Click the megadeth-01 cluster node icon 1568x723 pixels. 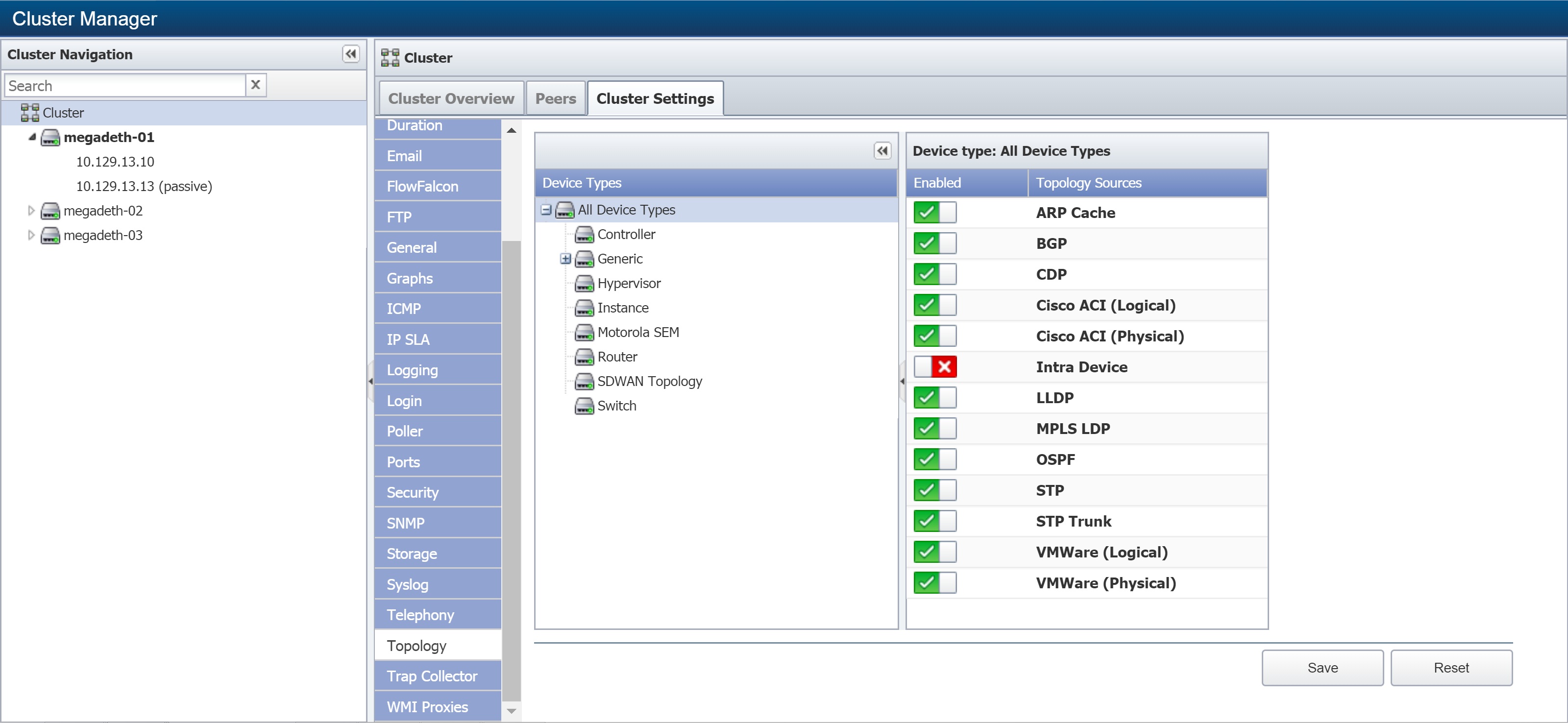pos(50,137)
